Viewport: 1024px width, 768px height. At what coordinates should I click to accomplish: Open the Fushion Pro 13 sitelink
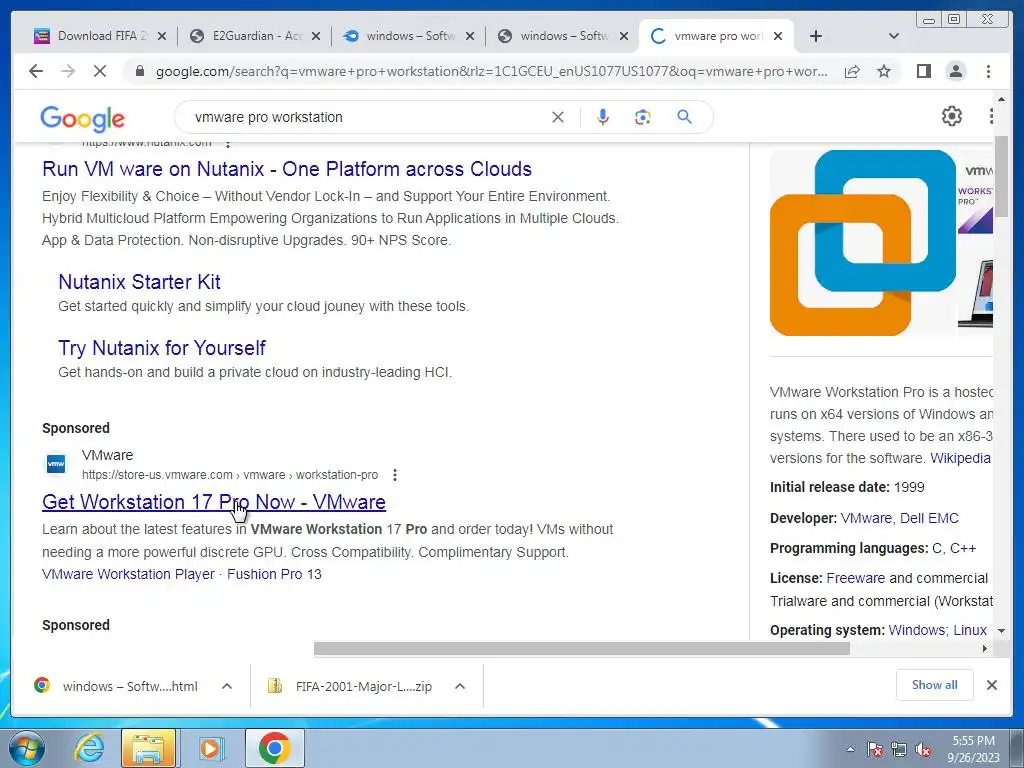(x=274, y=574)
